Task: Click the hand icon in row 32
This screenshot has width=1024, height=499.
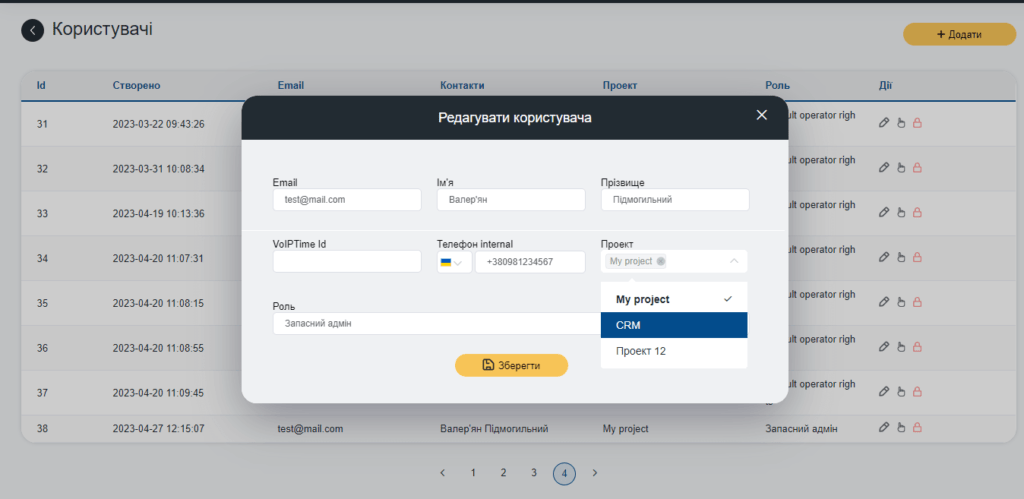Action: (901, 168)
